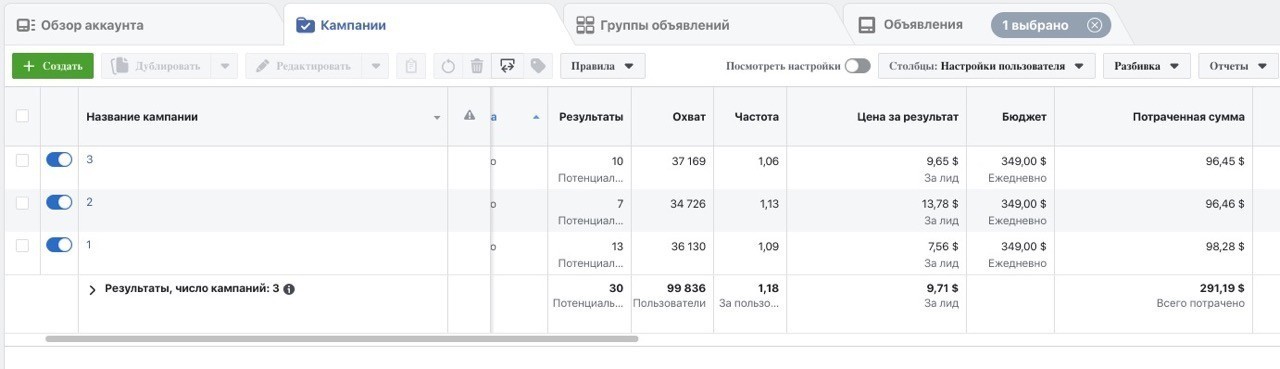Toggle the Посмотреть настройки switch
This screenshot has width=1280, height=369.
[x=857, y=66]
